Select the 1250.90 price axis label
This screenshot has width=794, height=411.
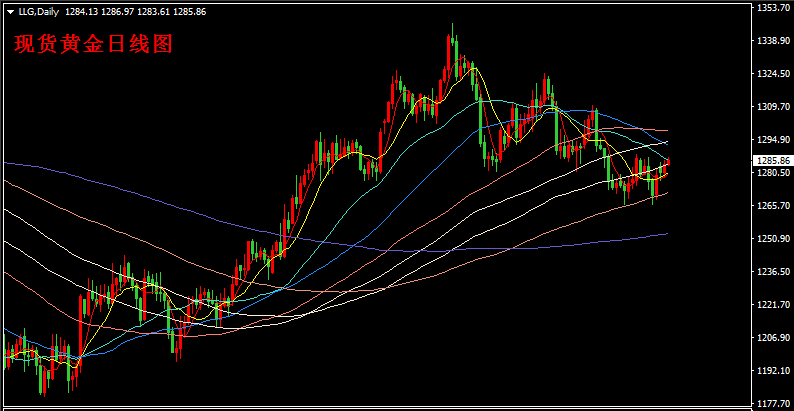772,238
